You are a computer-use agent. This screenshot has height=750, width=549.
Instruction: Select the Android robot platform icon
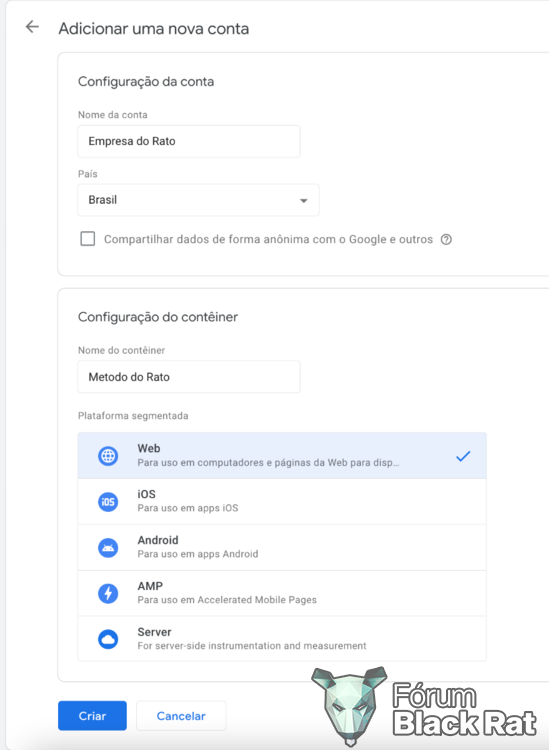108,548
